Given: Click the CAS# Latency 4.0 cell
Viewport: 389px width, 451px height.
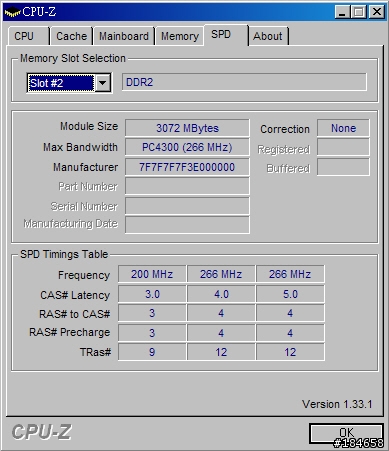Looking at the screenshot, I should tap(221, 294).
